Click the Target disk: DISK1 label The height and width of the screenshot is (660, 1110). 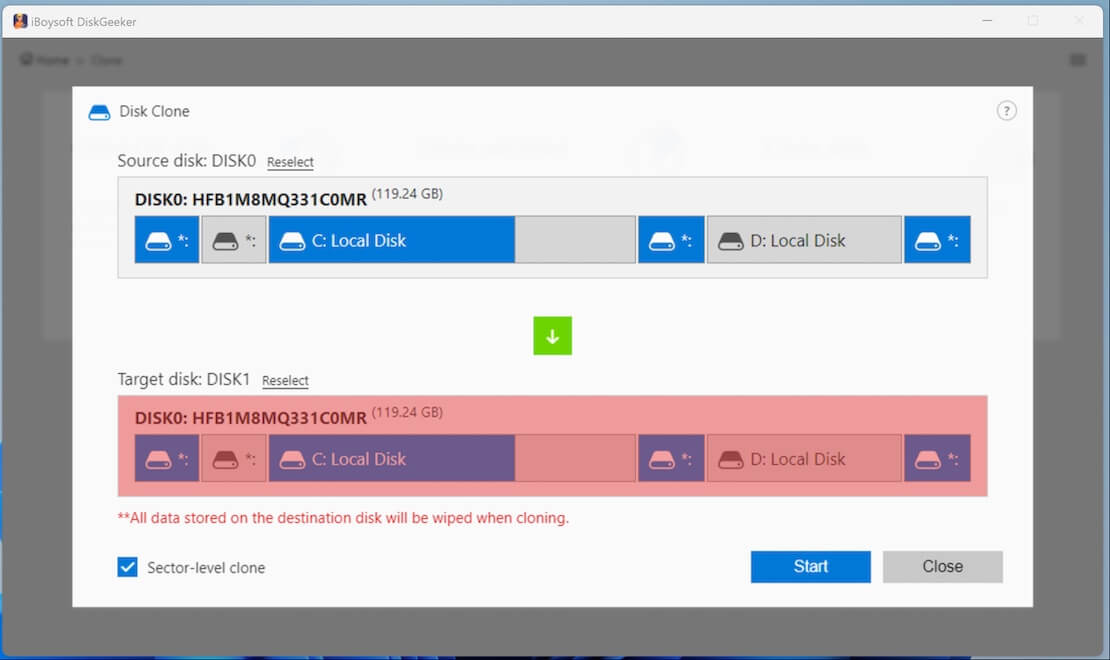coord(184,379)
